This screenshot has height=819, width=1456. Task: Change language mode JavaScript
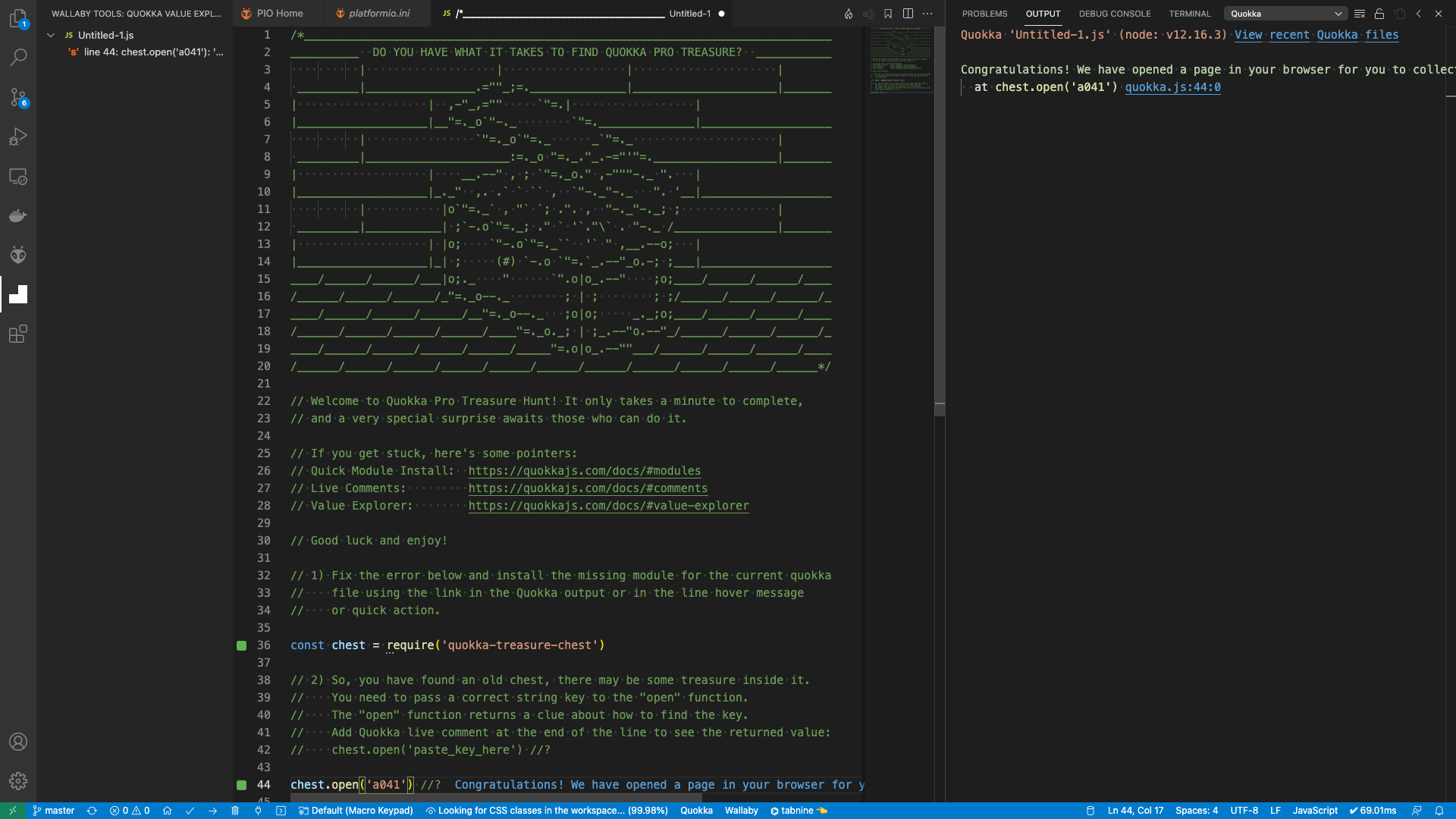coord(1315,811)
